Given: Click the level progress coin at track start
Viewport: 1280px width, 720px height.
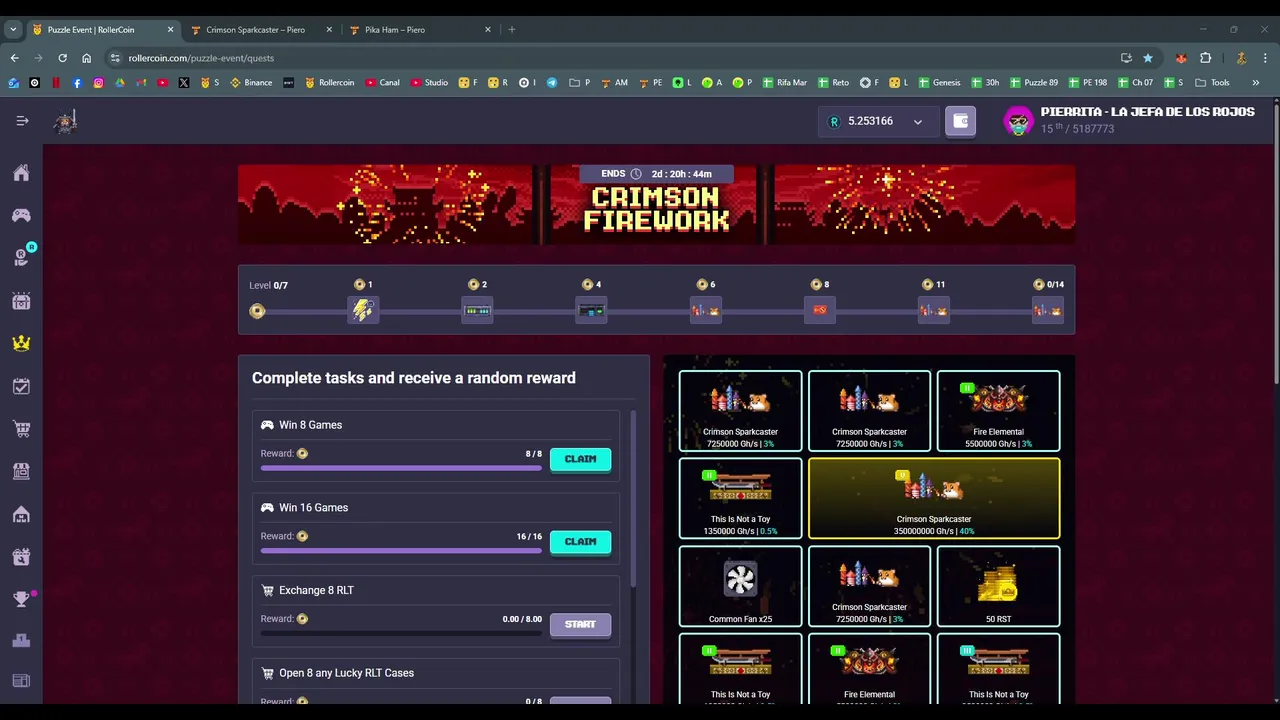Looking at the screenshot, I should pos(257,311).
